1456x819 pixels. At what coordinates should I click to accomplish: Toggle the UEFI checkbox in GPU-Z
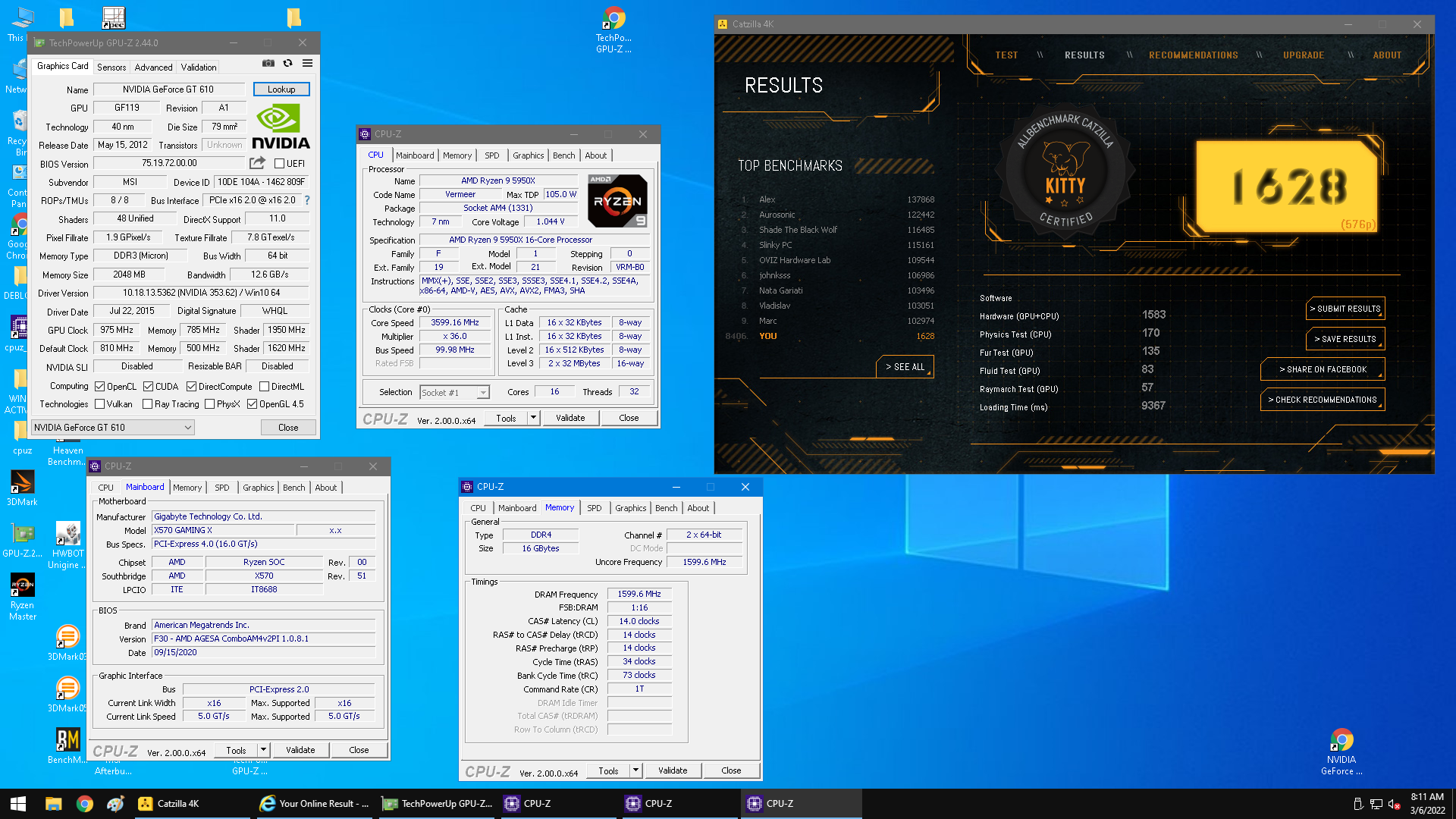pyautogui.click(x=279, y=163)
